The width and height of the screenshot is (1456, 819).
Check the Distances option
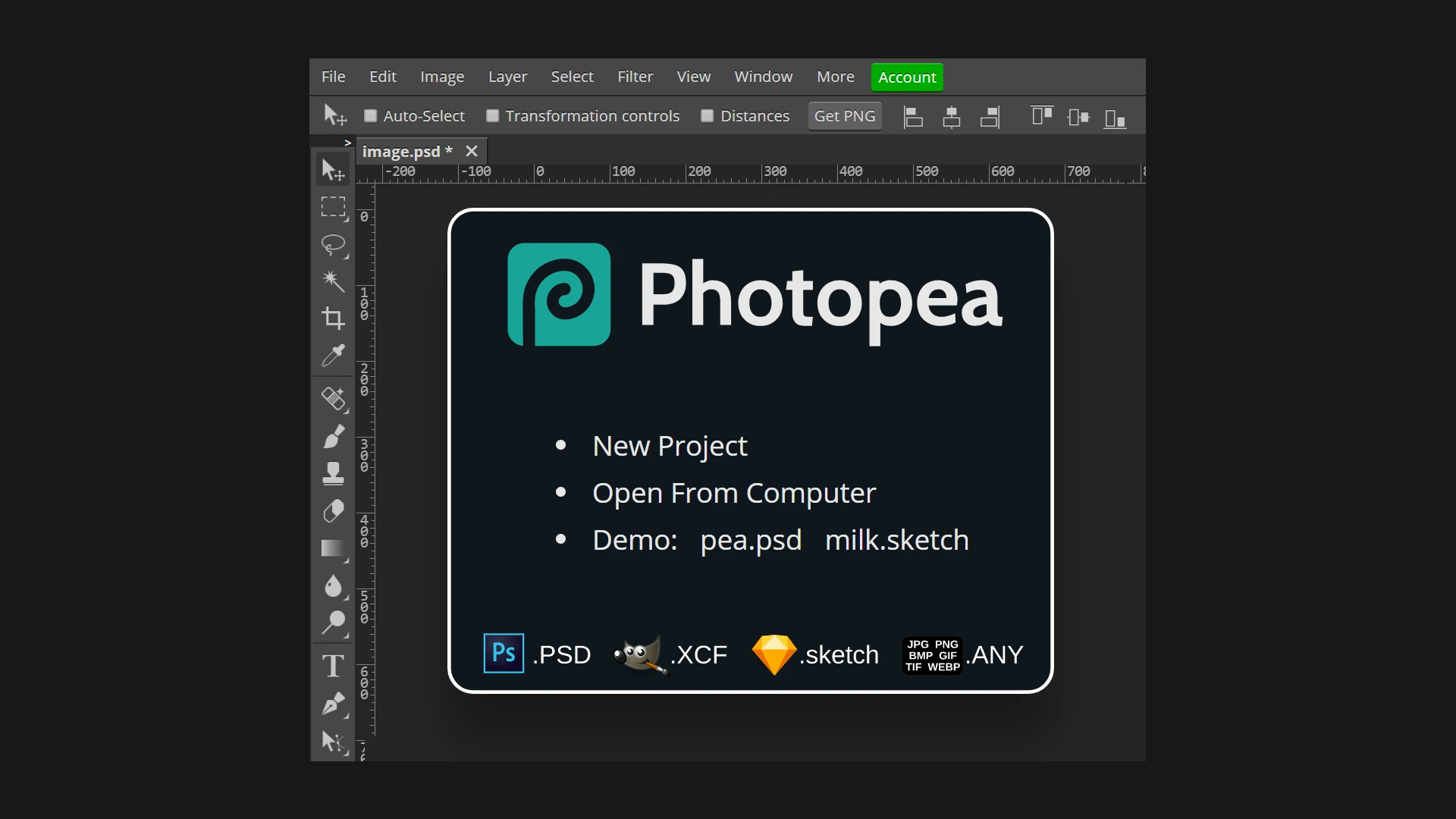[x=707, y=116]
